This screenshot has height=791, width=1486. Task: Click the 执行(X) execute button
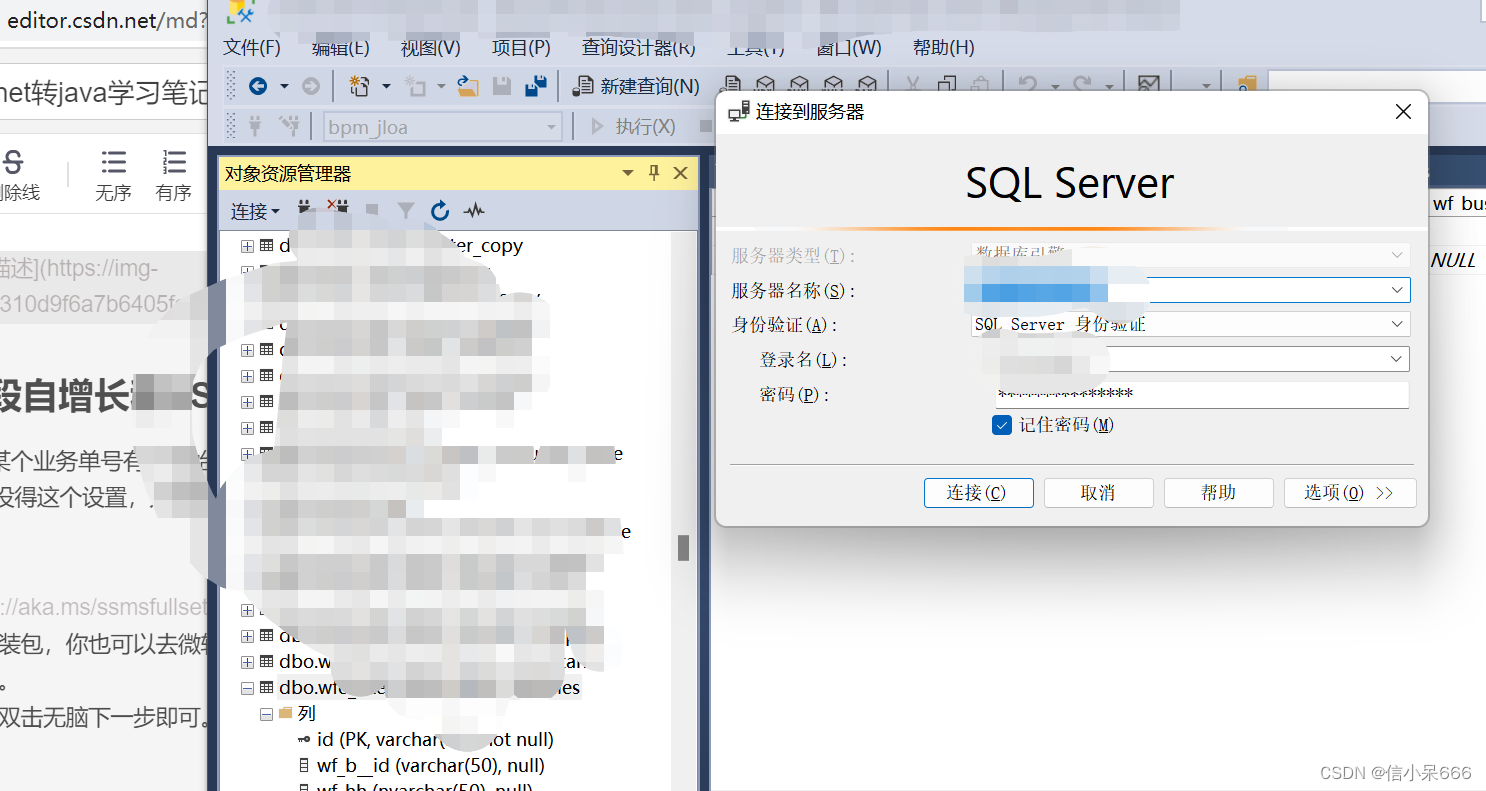click(633, 127)
